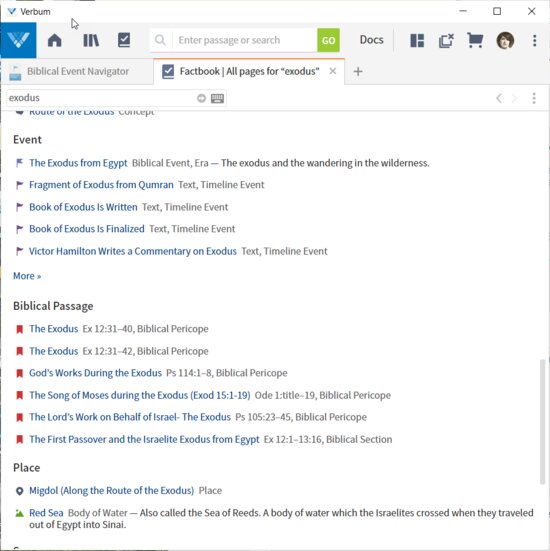Expand more Event results with More »
The width and height of the screenshot is (550, 551).
pyautogui.click(x=27, y=276)
